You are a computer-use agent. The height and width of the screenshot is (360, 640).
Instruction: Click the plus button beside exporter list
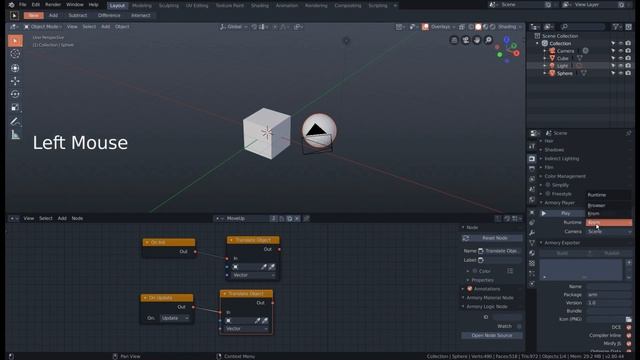(629, 263)
